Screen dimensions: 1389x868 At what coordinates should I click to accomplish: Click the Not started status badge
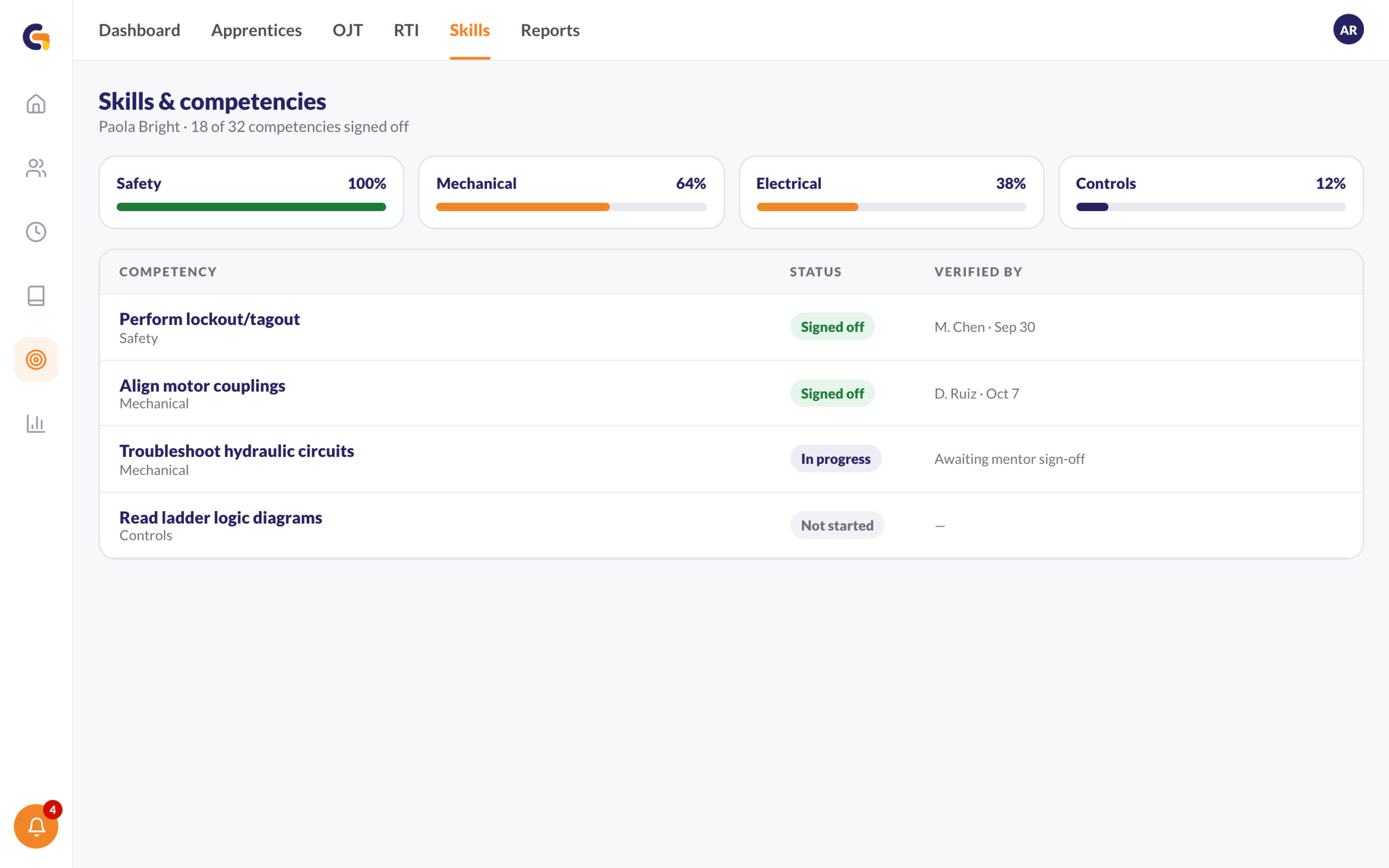(837, 525)
